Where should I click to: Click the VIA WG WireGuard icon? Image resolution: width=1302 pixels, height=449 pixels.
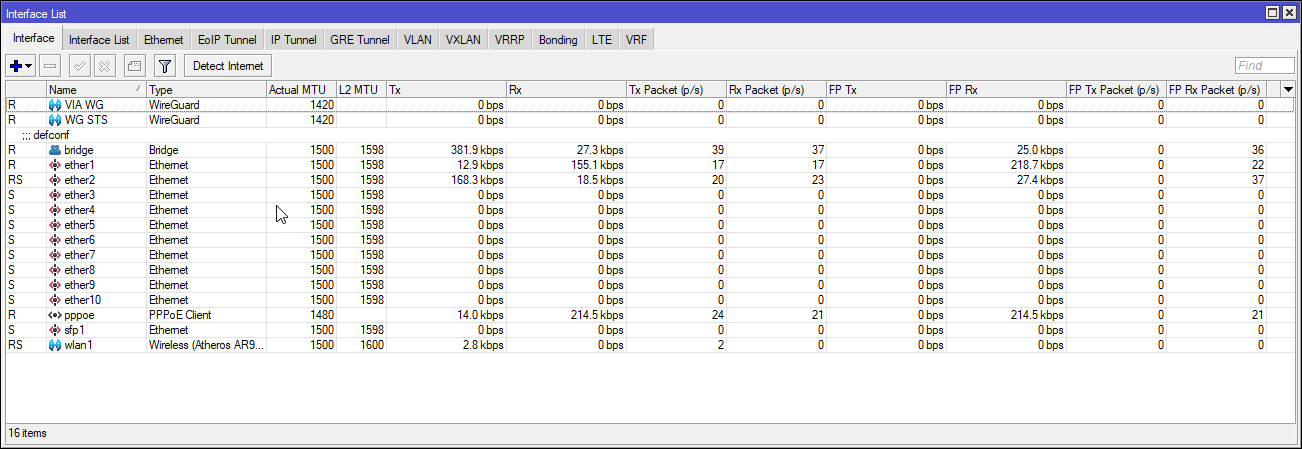click(55, 105)
